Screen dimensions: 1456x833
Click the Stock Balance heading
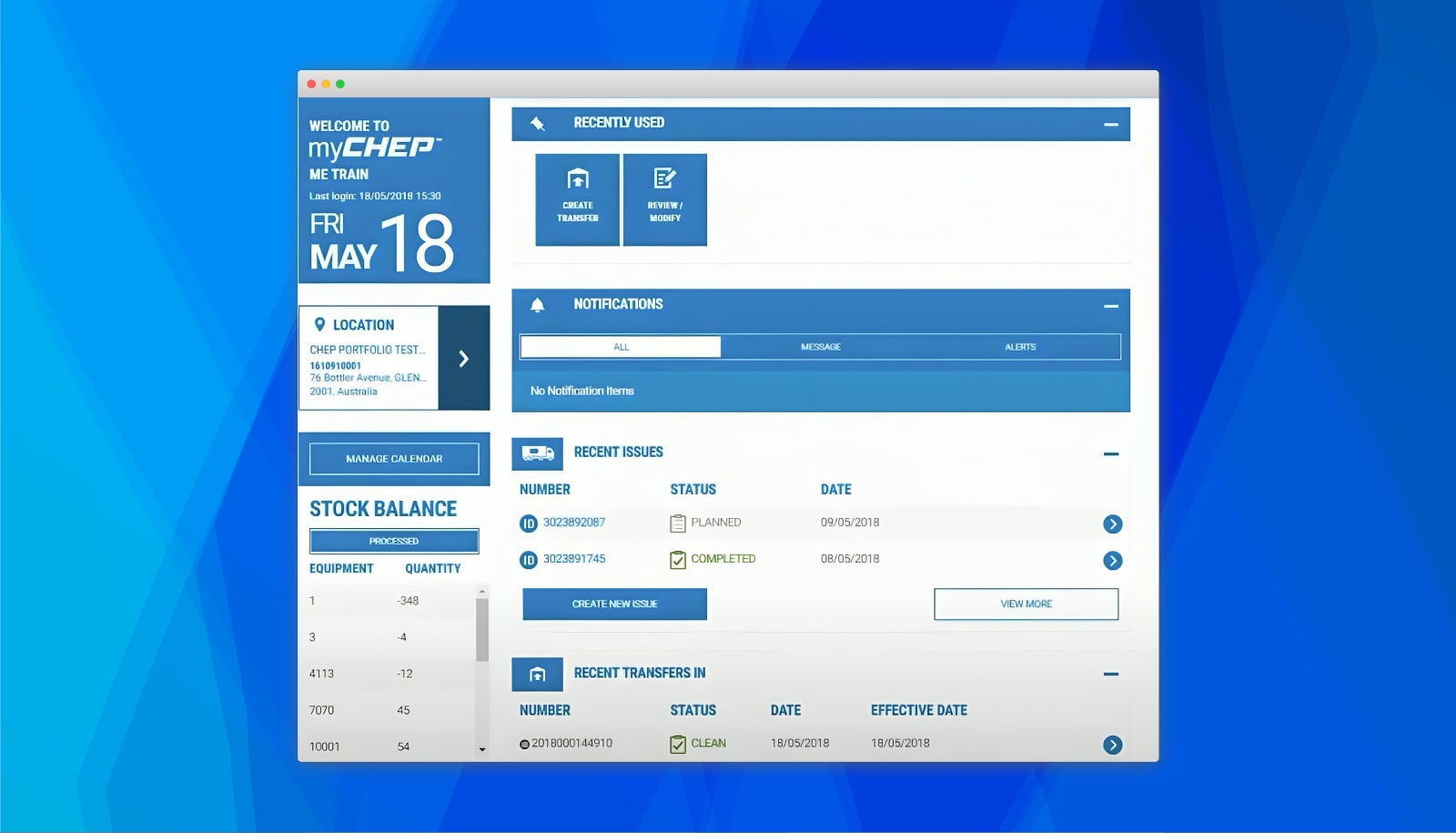pos(383,509)
